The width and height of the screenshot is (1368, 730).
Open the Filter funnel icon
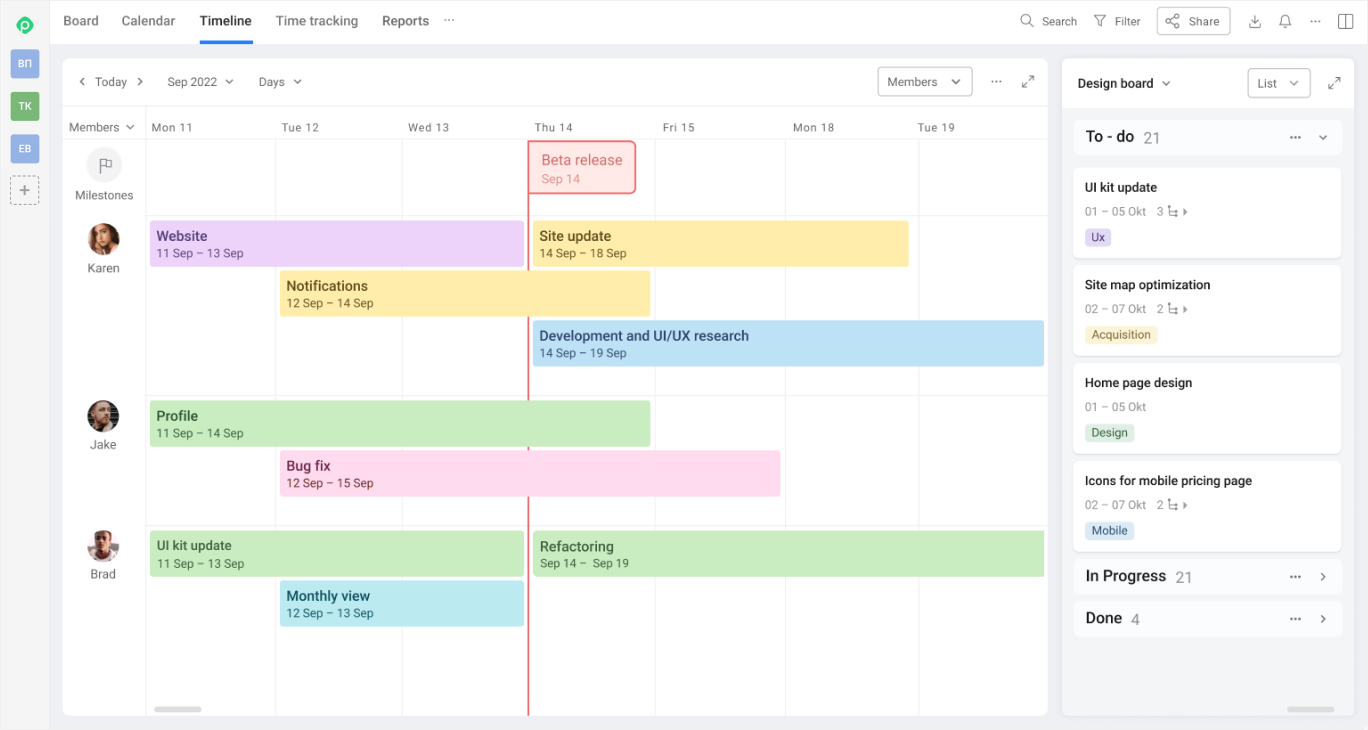coord(1100,21)
